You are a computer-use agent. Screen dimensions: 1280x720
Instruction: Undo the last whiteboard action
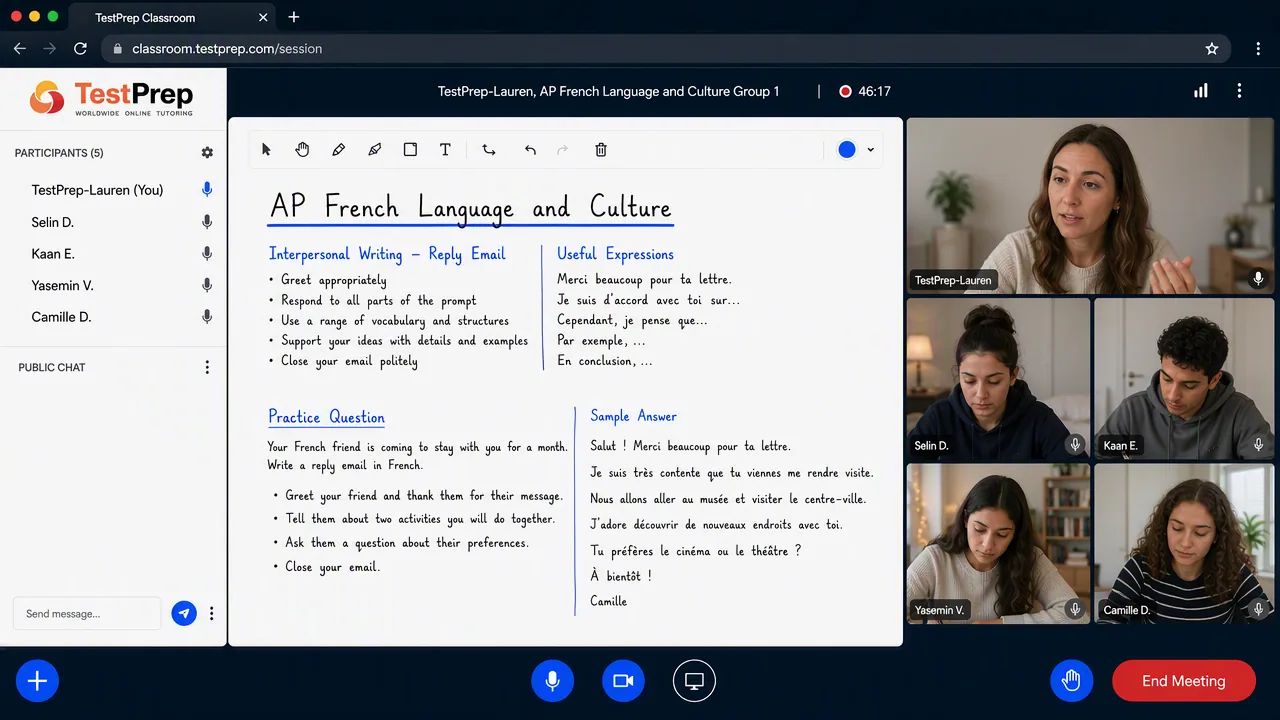coord(530,150)
